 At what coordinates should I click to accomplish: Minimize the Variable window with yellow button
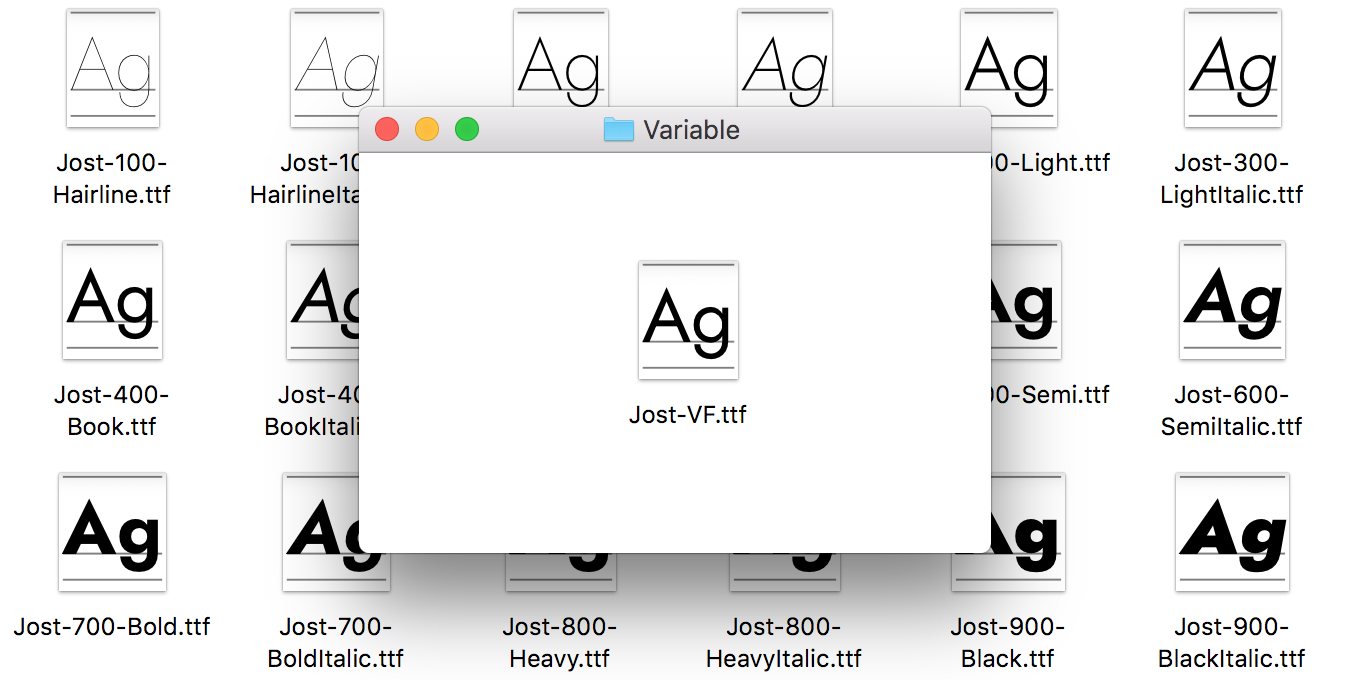(427, 129)
